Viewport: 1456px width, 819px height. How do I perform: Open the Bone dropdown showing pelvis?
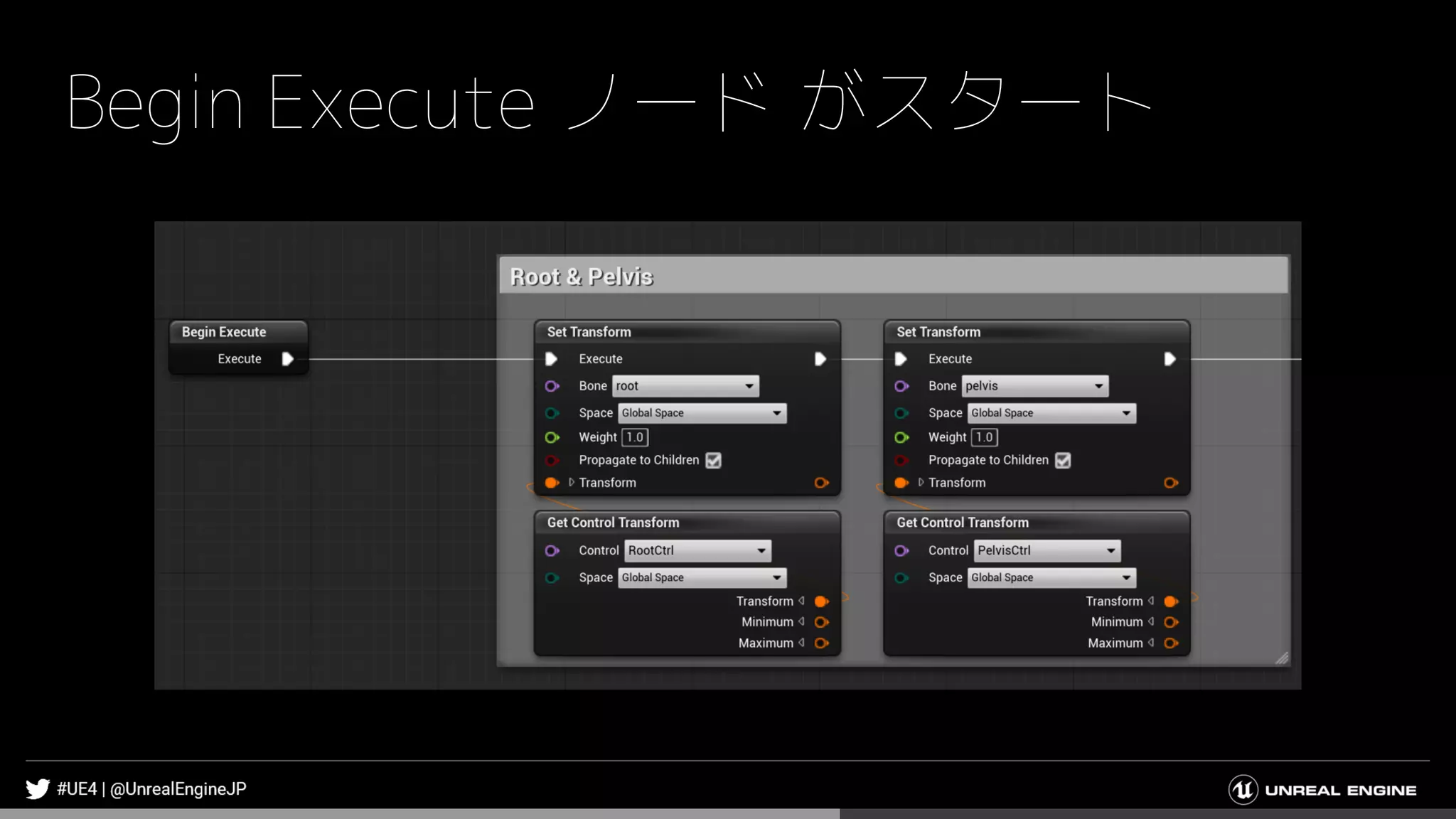[1035, 386]
